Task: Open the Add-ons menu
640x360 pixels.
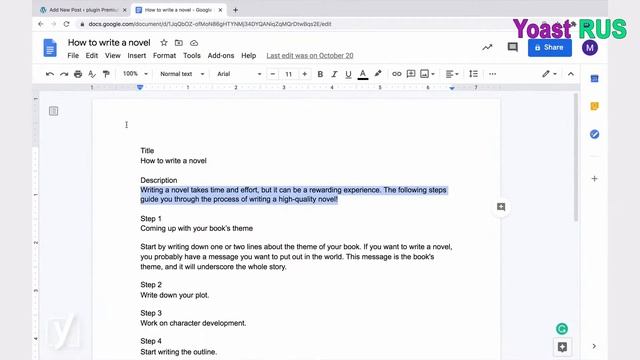Action: [221, 56]
